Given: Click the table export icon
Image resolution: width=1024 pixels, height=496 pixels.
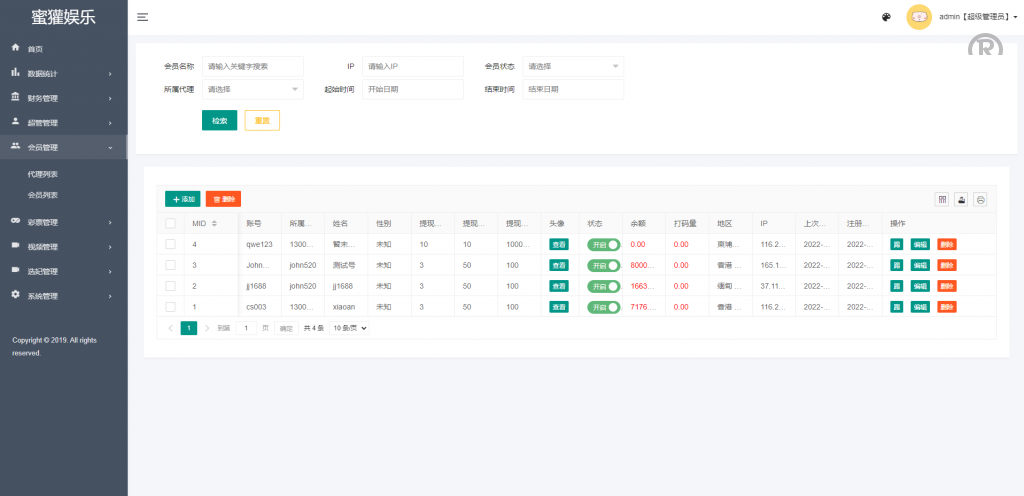Looking at the screenshot, I should pos(961,199).
